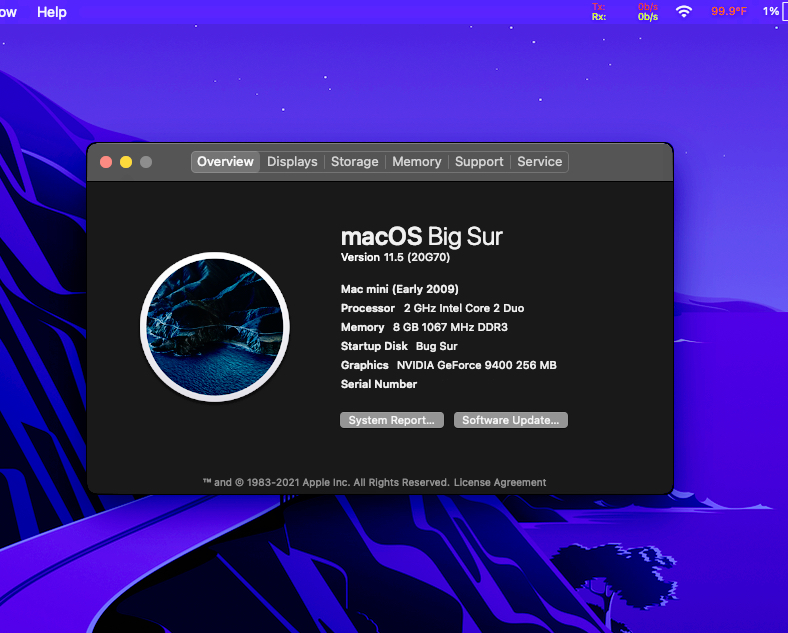This screenshot has width=788, height=633.
Task: Open the Help menu
Action: pos(52,12)
